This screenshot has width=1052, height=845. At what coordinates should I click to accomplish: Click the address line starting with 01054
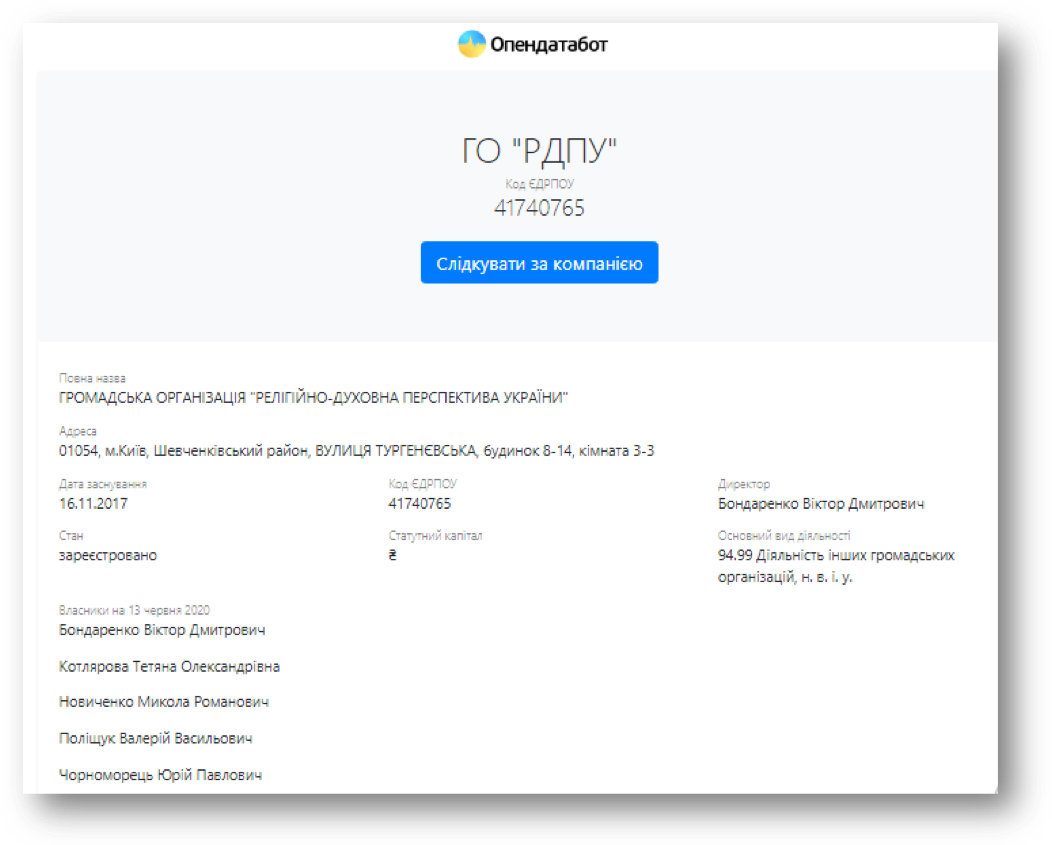(356, 451)
